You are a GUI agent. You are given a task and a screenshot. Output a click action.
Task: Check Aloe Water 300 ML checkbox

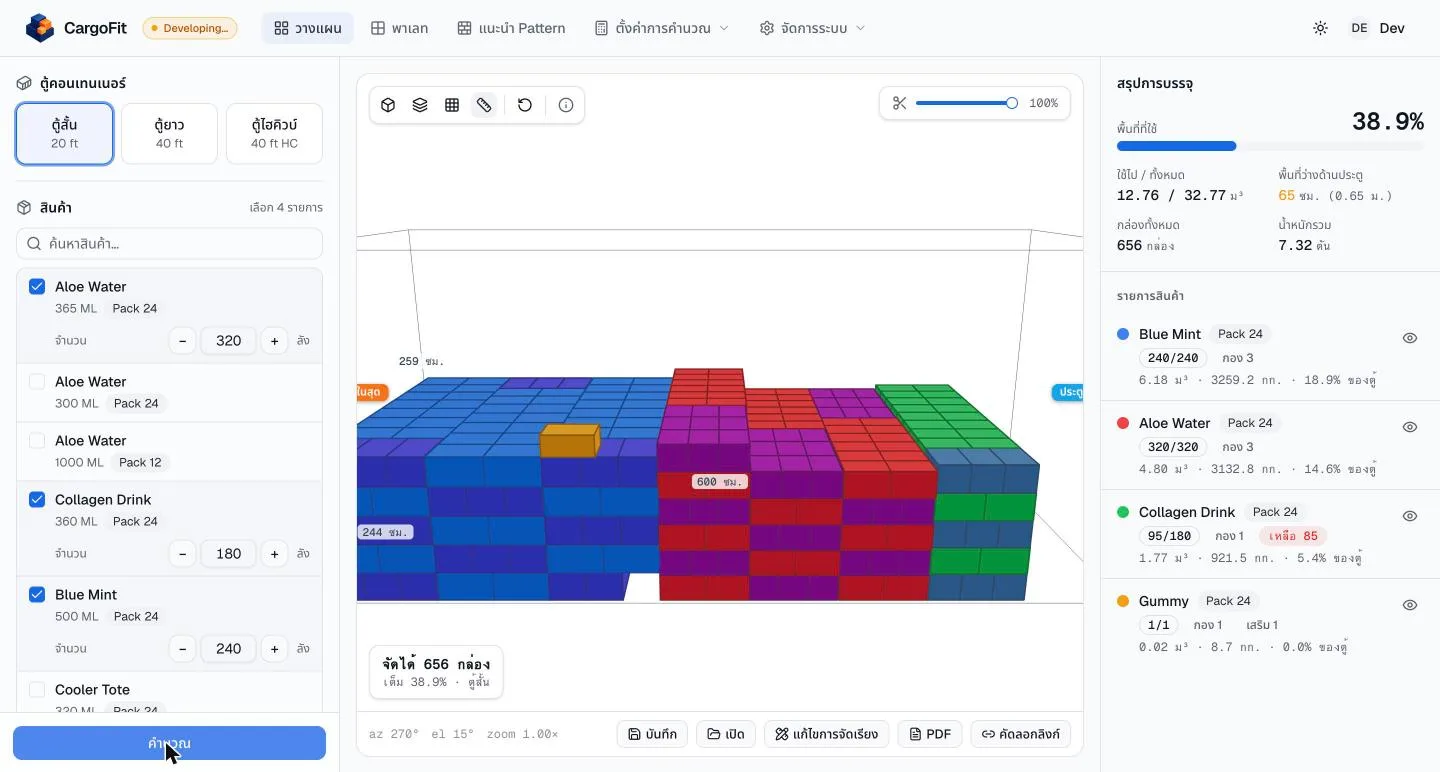[37, 382]
